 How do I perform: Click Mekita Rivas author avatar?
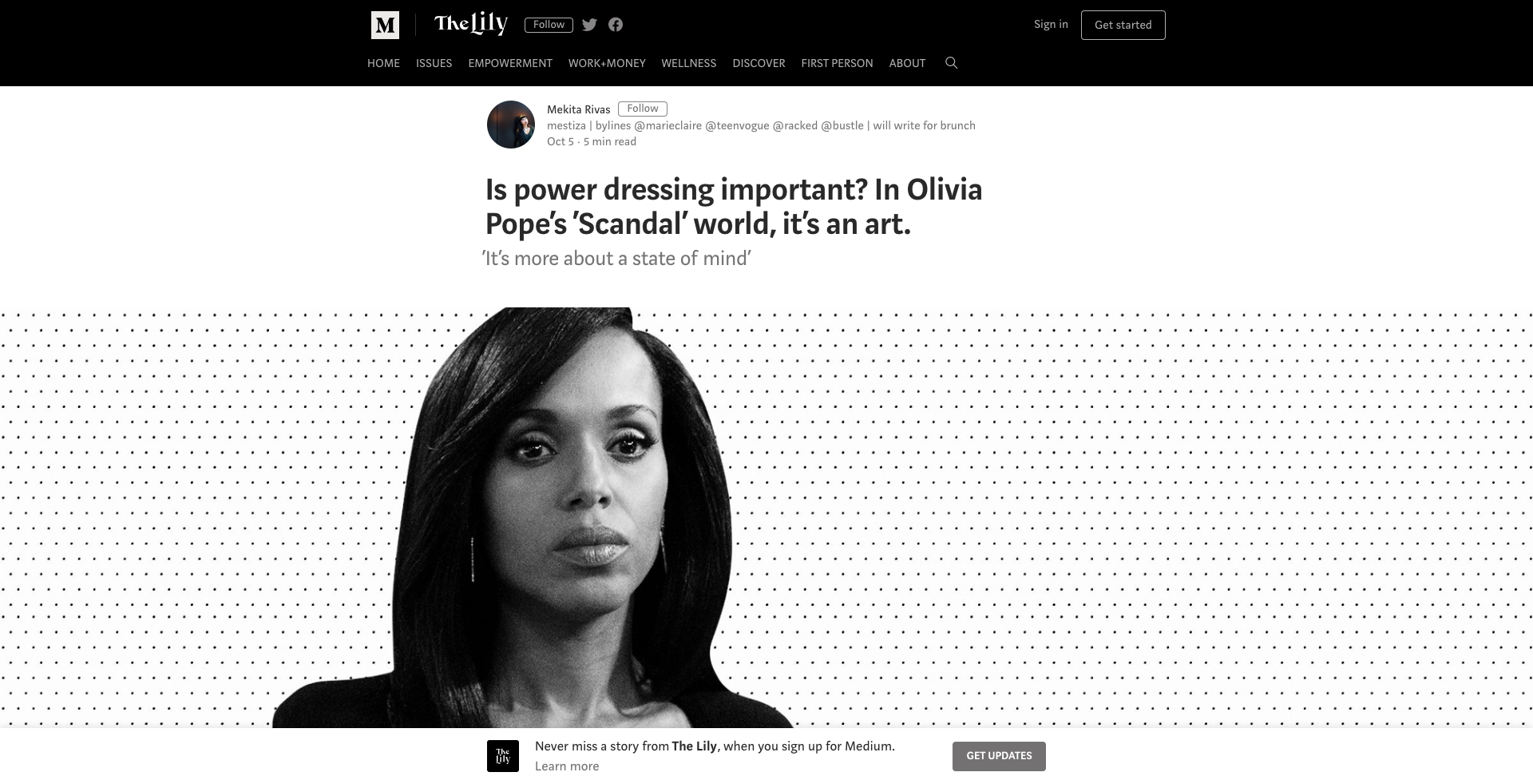tap(511, 125)
